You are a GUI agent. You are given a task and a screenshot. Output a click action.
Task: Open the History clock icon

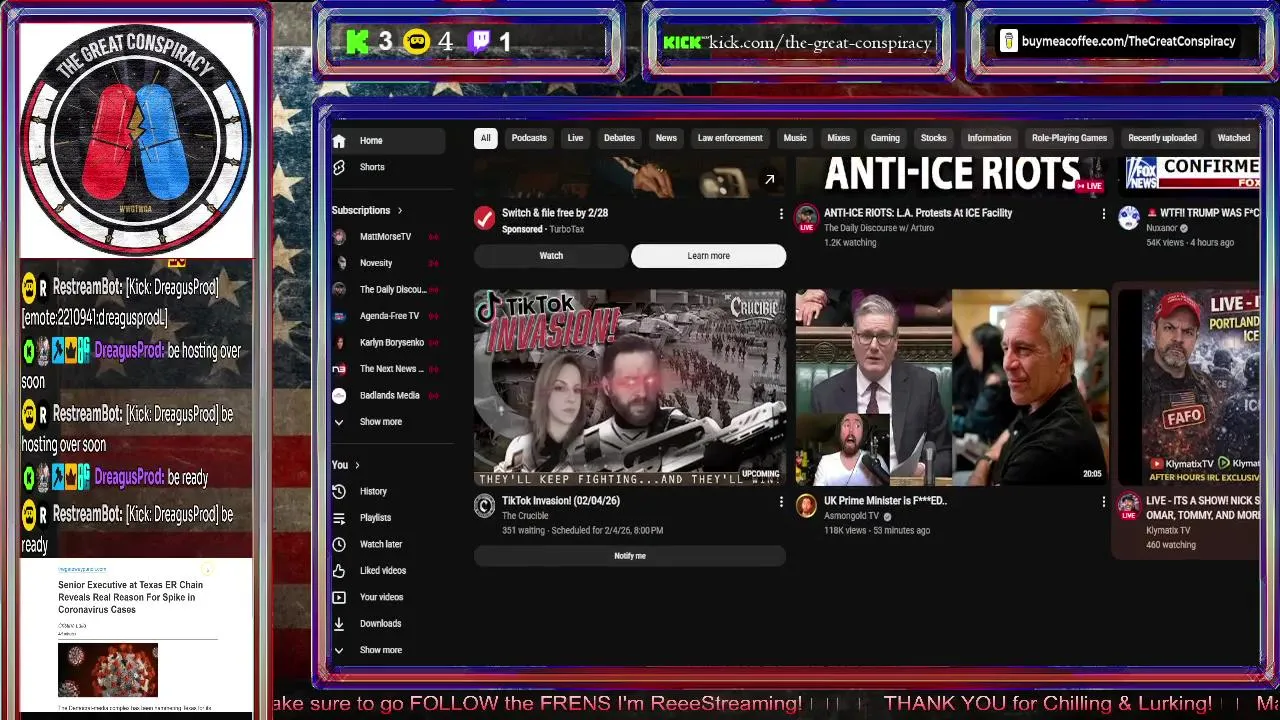click(x=339, y=491)
